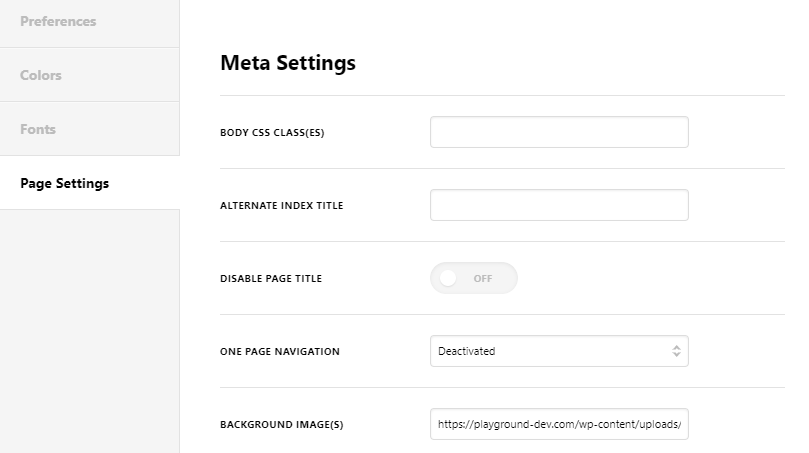Click the Meta Settings heading
This screenshot has height=453, width=809.
[x=288, y=63]
